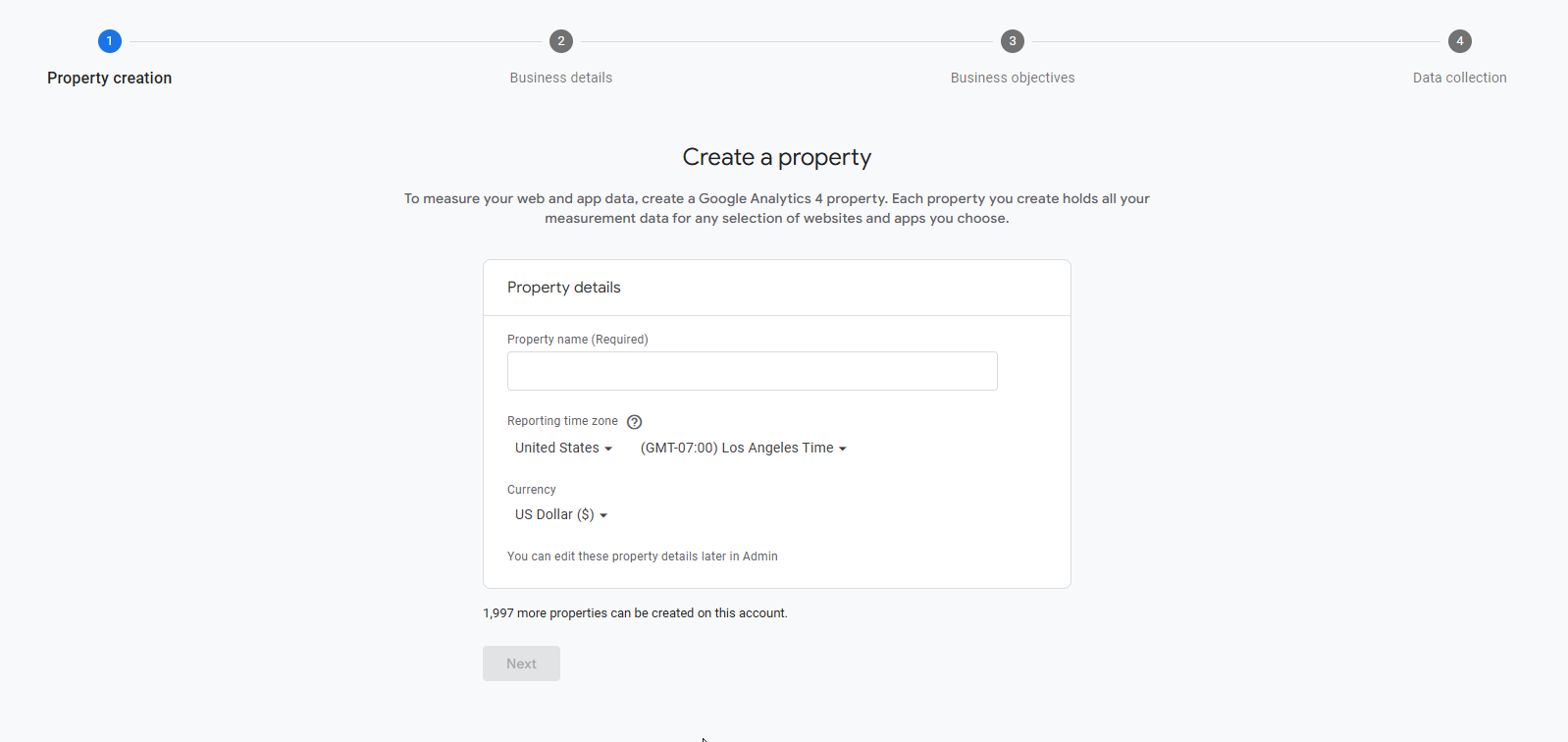Go to the Data collection step label

1460,78
